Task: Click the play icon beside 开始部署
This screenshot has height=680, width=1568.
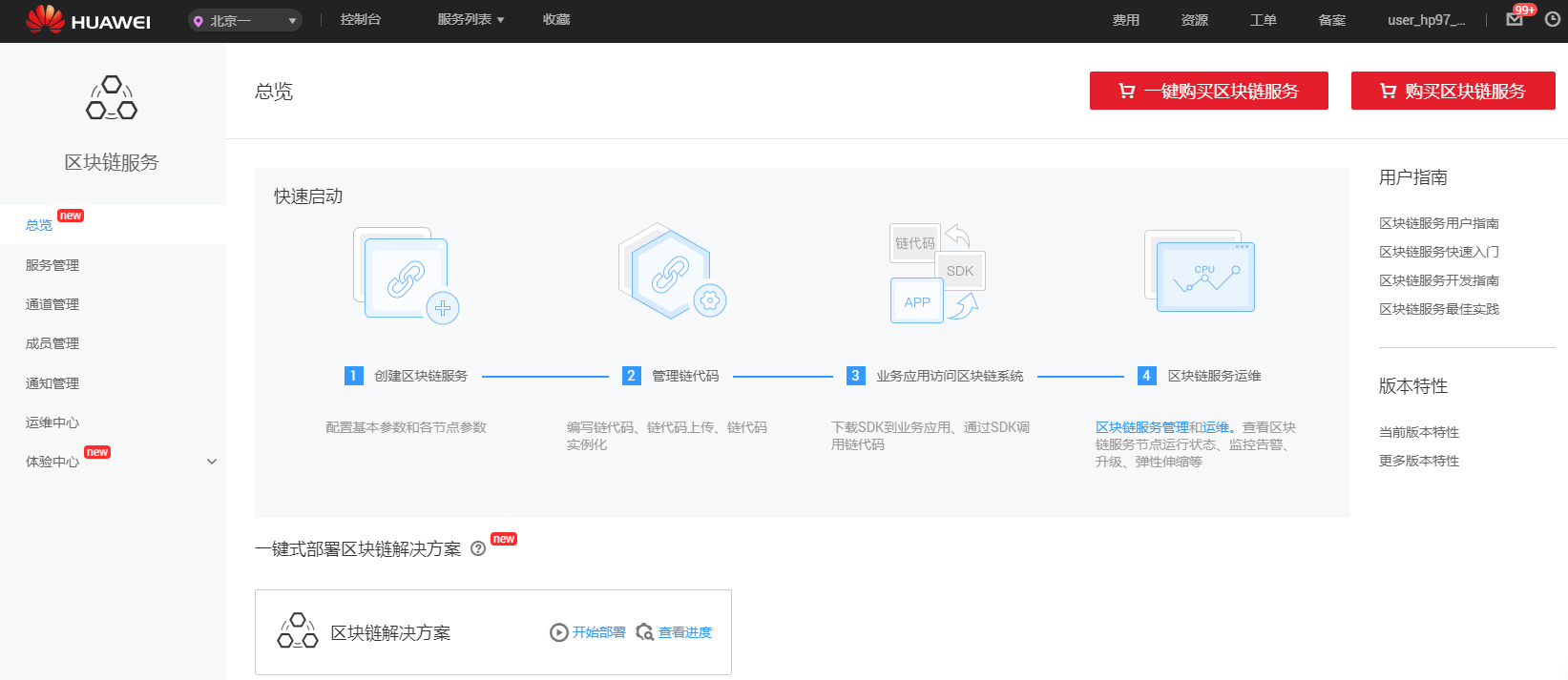Action: tap(559, 632)
